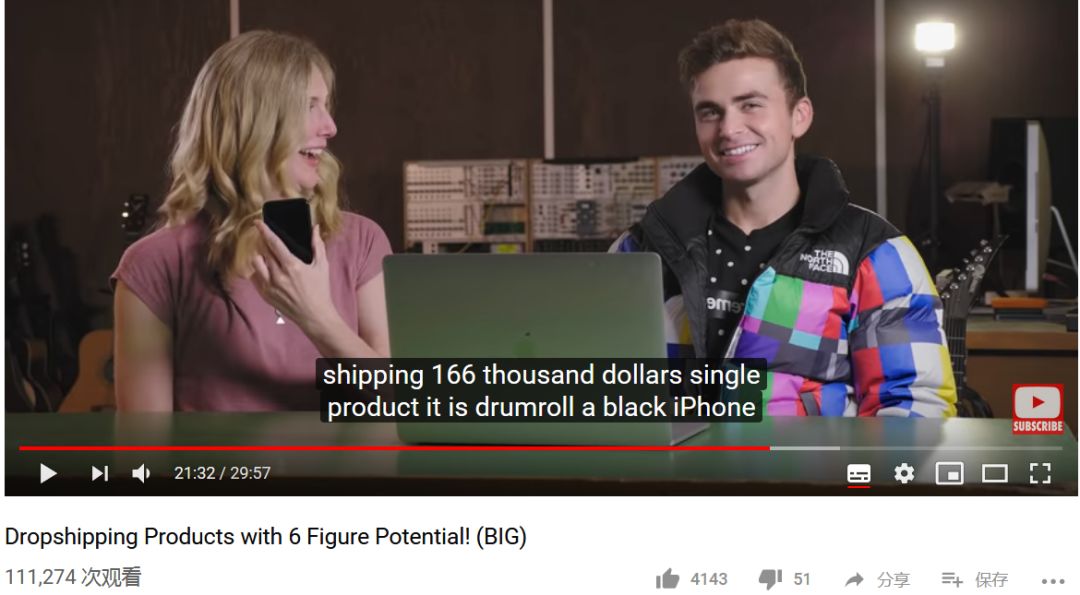Screen dimensions: 1080x595
Task: Click the red SUBSCRIBE watermark
Action: [x=1037, y=410]
